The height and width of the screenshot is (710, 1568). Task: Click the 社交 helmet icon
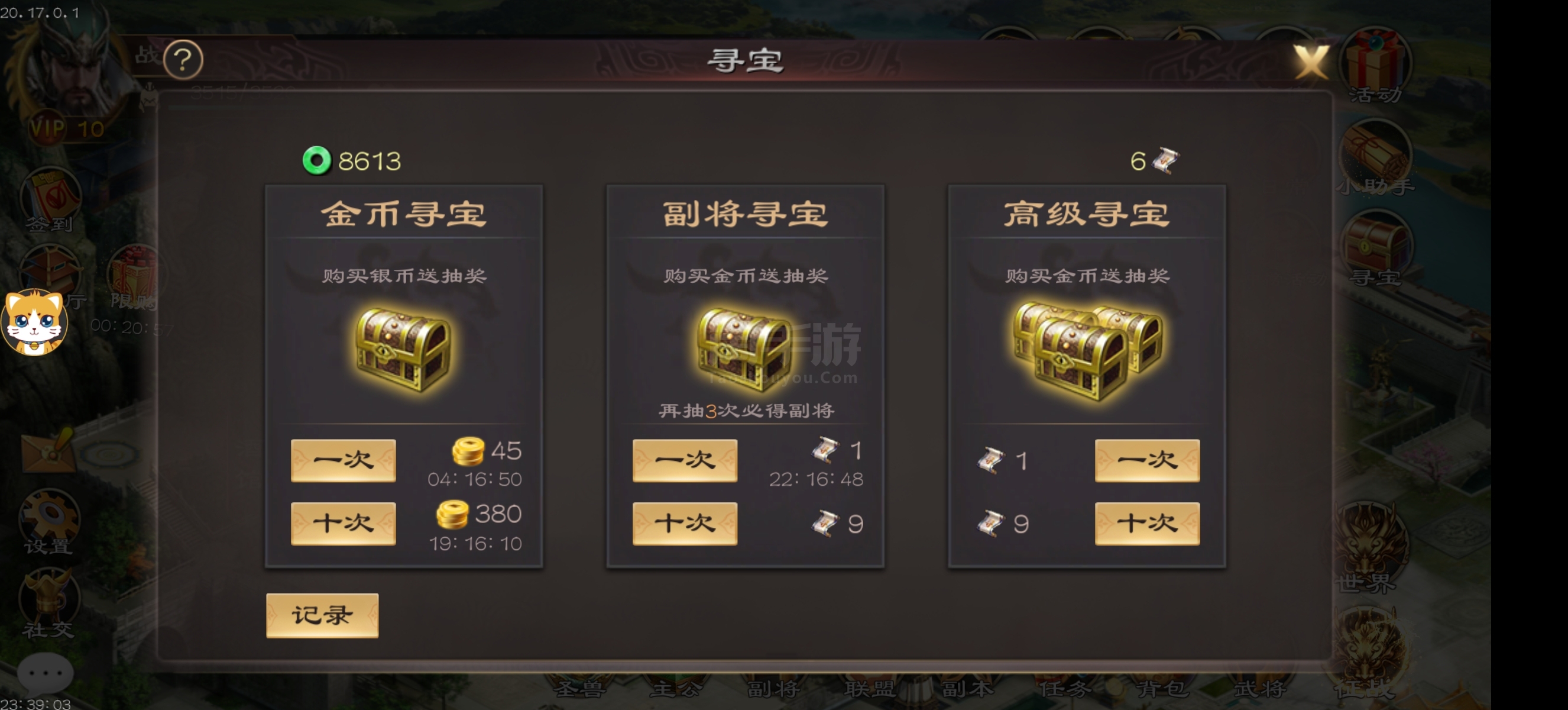coord(48,603)
